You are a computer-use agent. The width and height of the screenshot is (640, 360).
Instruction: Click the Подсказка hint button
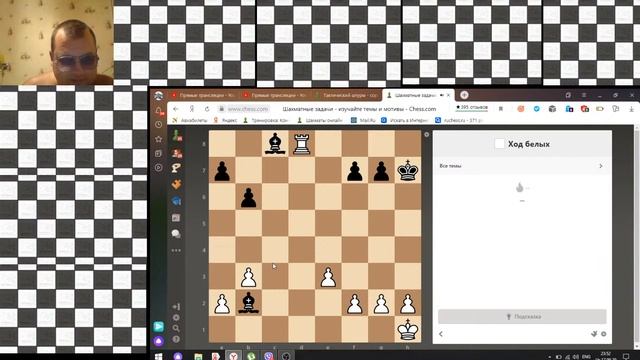(x=522, y=317)
